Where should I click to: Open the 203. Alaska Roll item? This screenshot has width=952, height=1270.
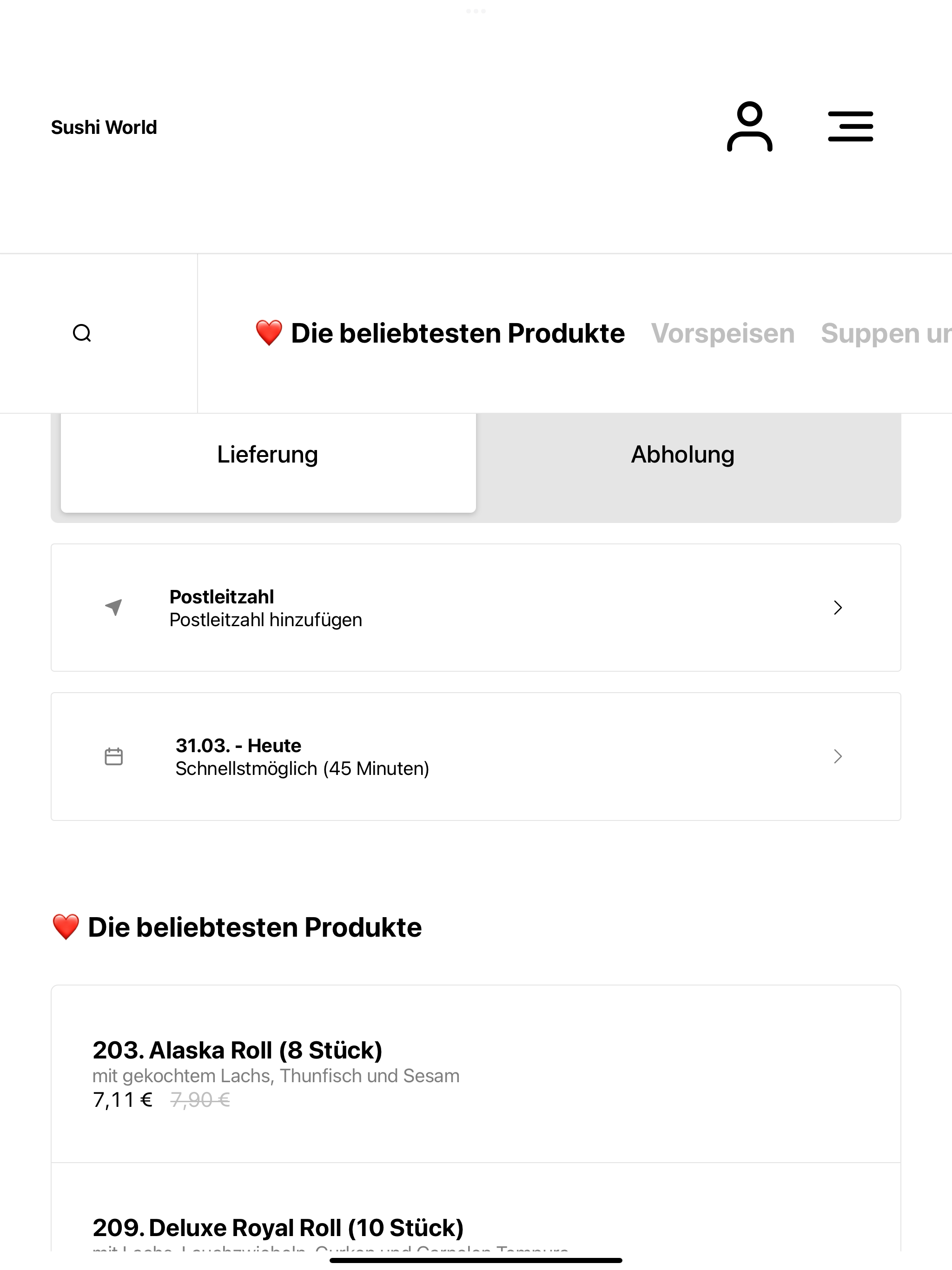coord(476,1074)
